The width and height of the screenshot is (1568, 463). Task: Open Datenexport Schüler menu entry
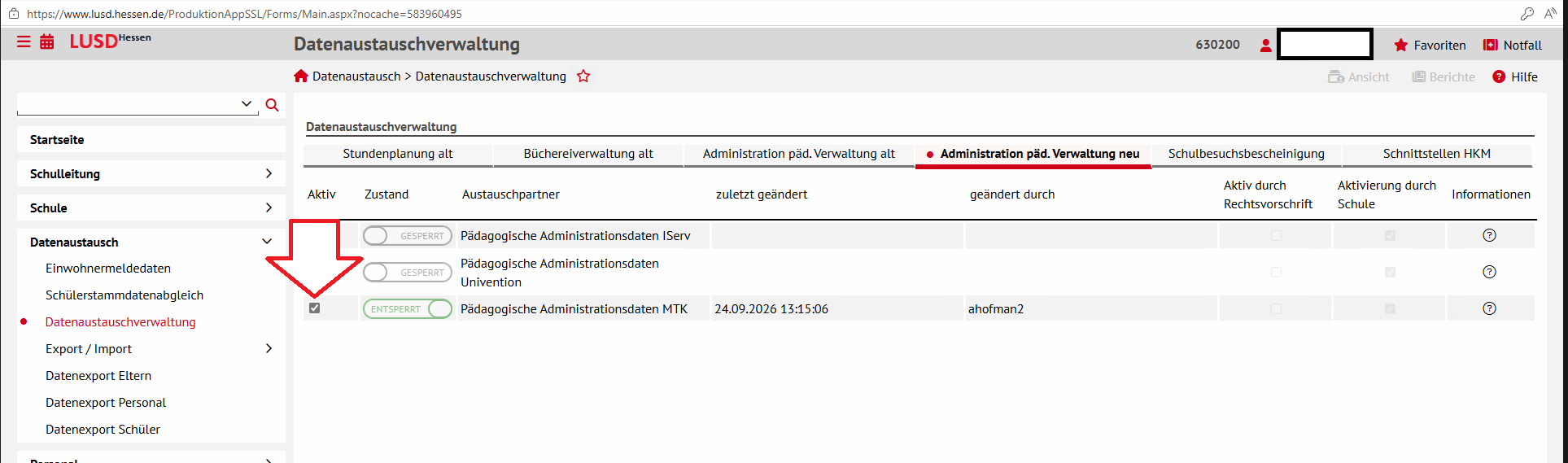coord(103,430)
